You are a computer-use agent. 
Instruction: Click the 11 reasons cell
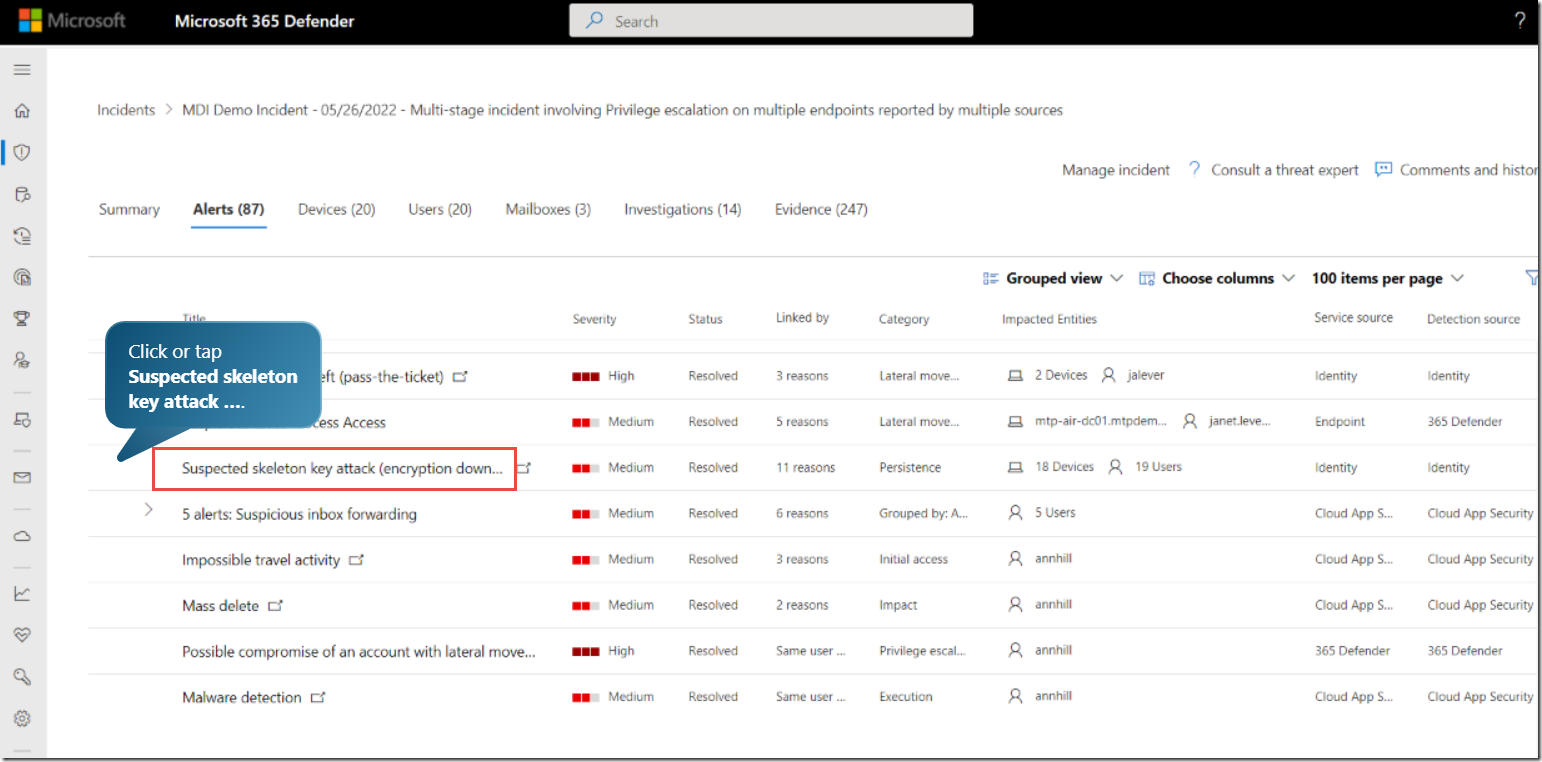click(805, 467)
